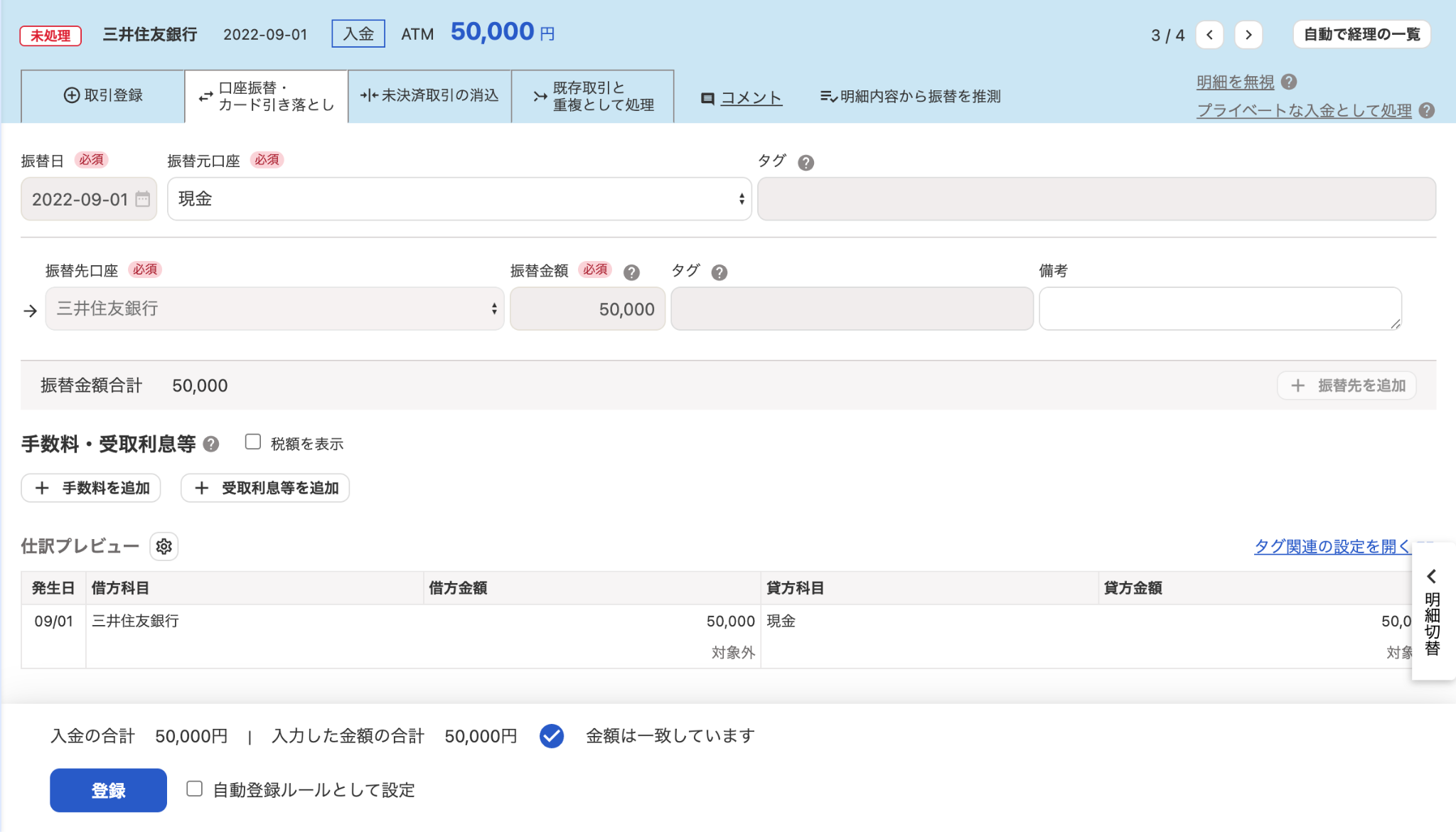Click the top タグ input field
Screen dimensions: 1456x832
tap(1096, 199)
